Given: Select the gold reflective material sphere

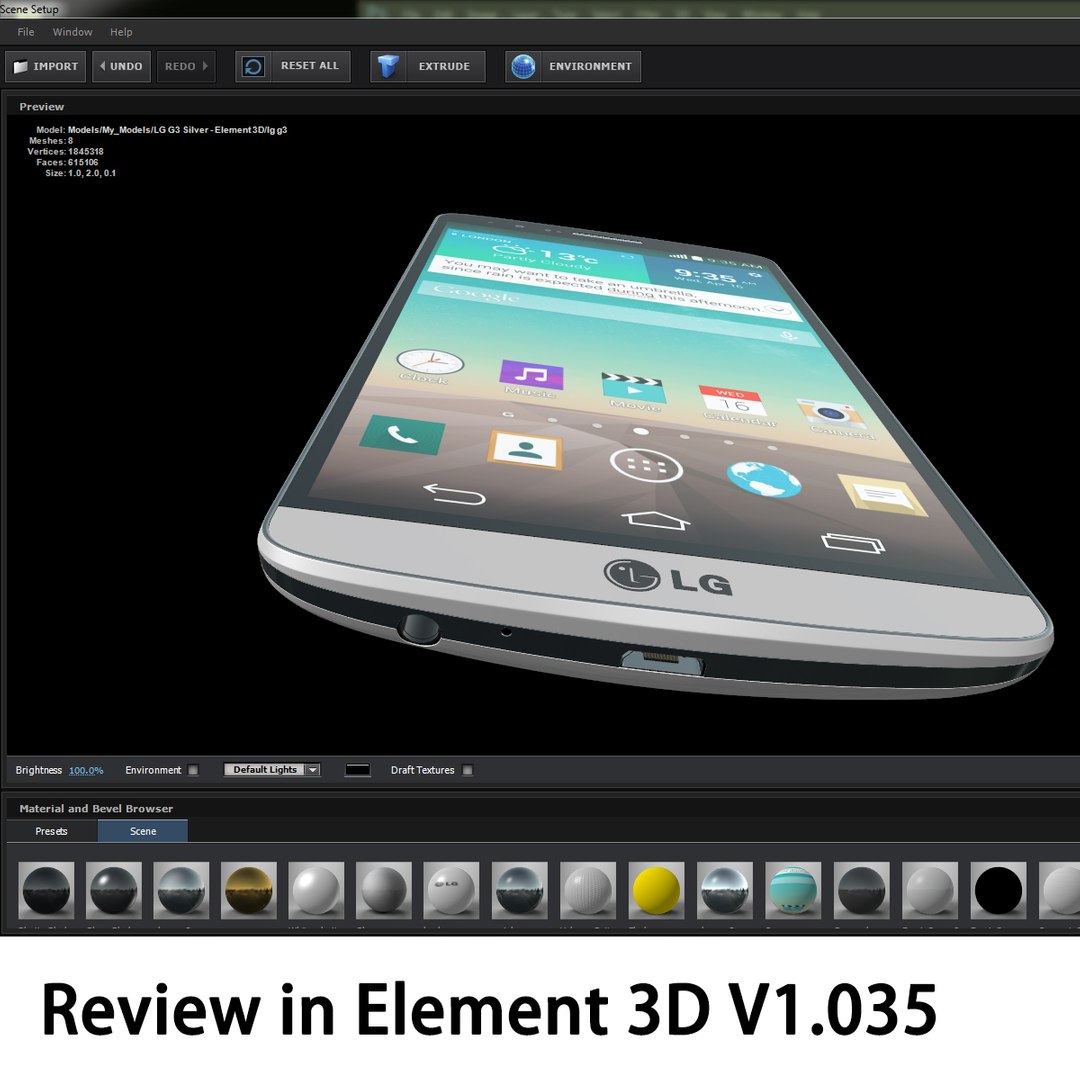Looking at the screenshot, I should click(249, 890).
